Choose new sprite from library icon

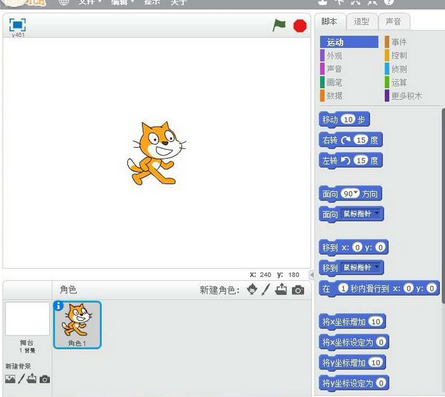[252, 290]
